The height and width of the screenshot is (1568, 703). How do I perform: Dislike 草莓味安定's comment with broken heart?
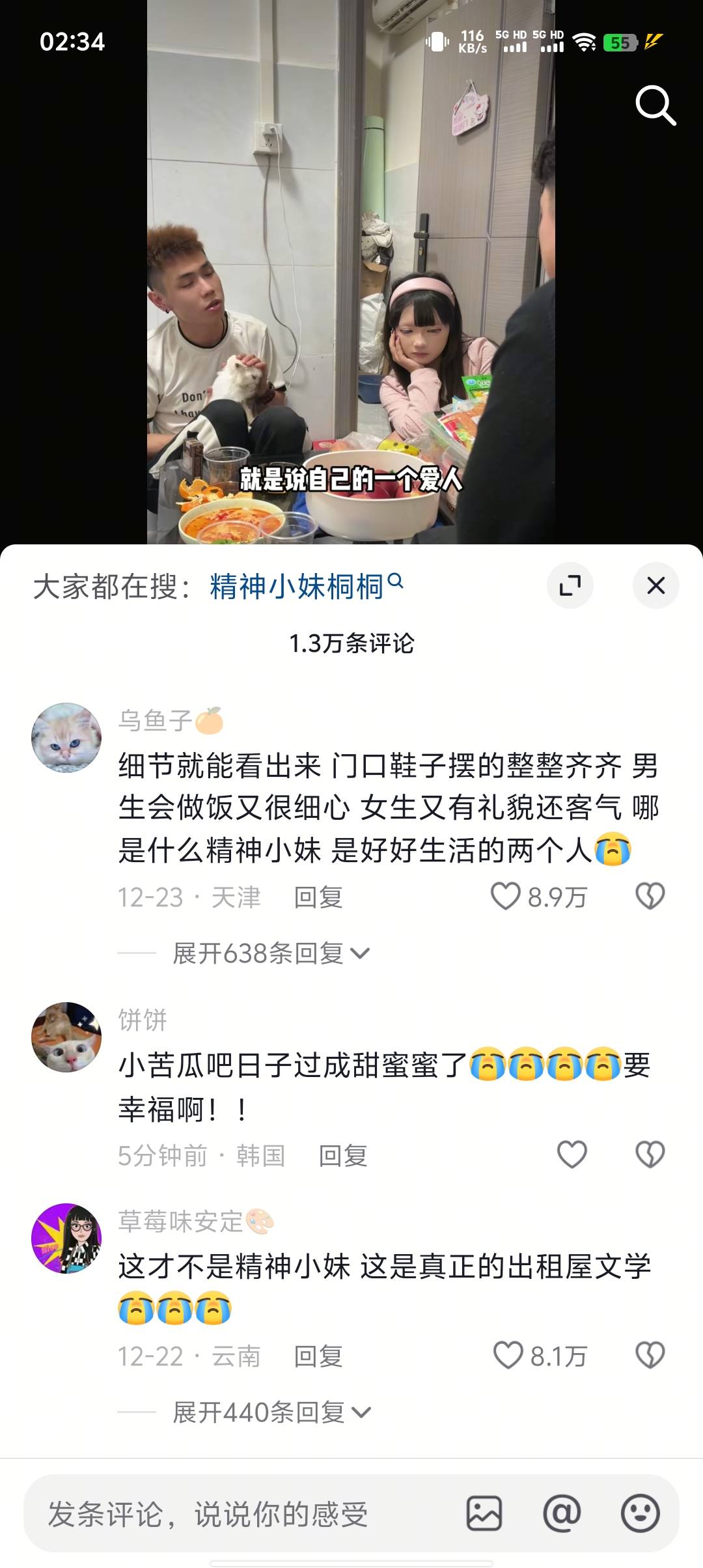(650, 1356)
